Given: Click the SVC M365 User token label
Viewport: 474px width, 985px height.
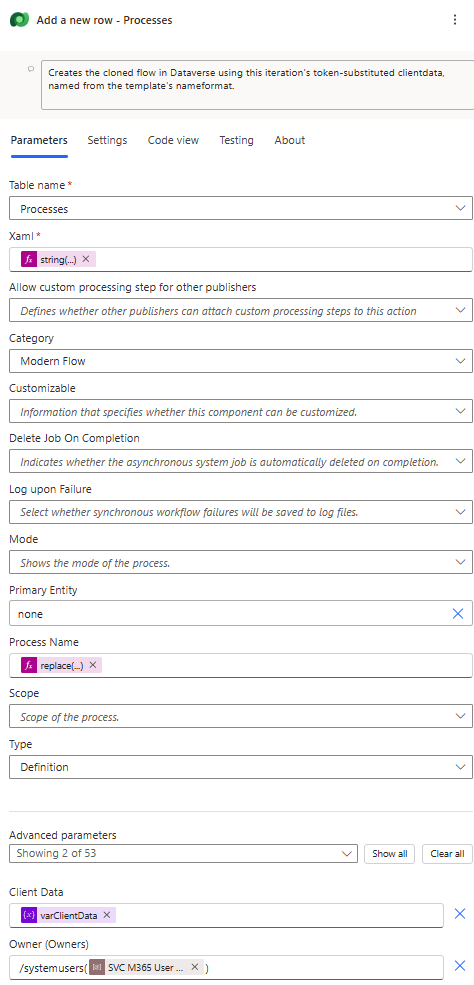Looking at the screenshot, I should pos(146,967).
